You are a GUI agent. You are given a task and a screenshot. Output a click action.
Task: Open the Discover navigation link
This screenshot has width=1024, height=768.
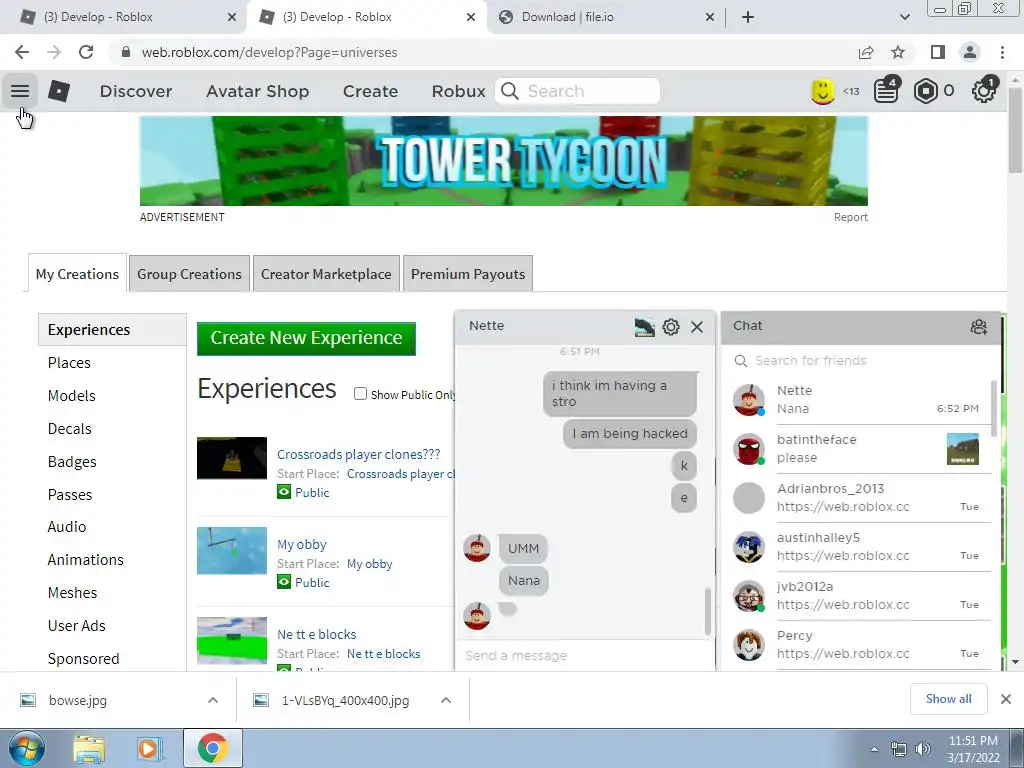point(136,91)
